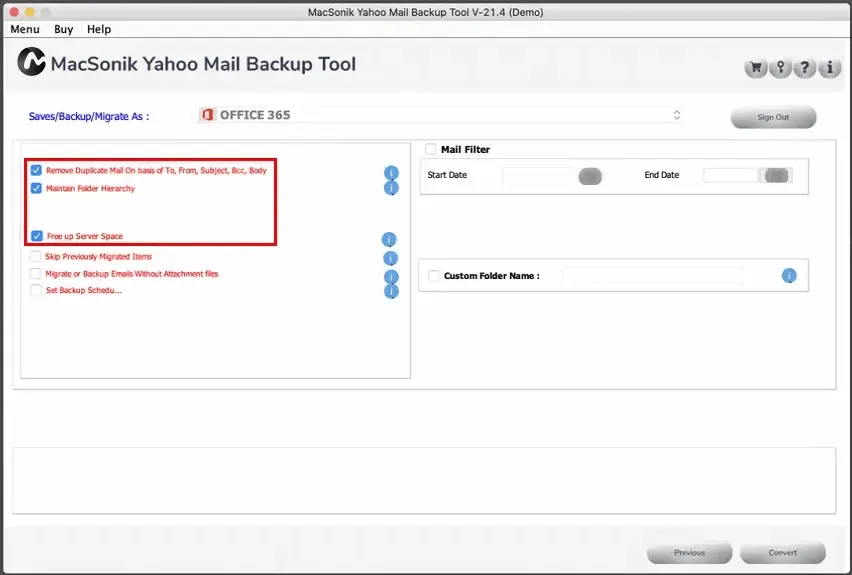Open the Help menu
The height and width of the screenshot is (575, 852).
coord(99,29)
